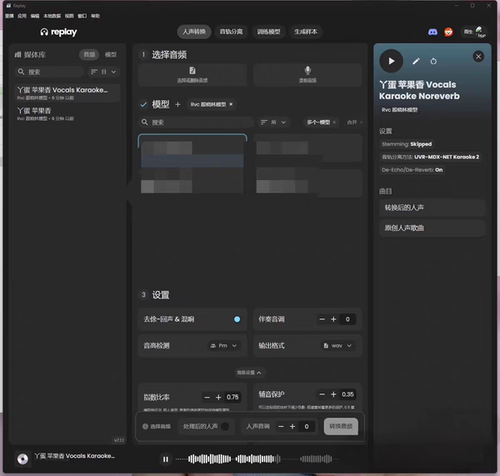Click the 'UVR-MDX-NET Karaoke 2' setting chip
Viewport: 500px width, 476px height.
pos(430,157)
